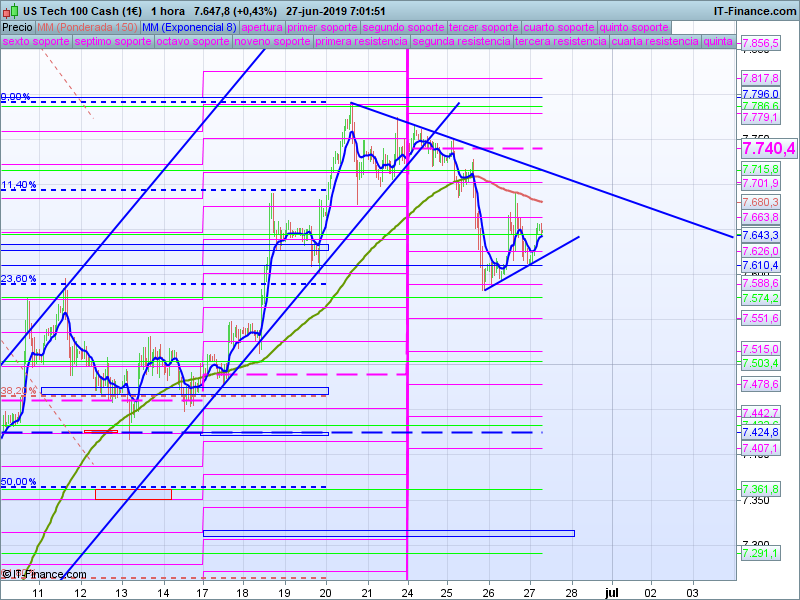Select the noveno soporte label

tap(271, 42)
